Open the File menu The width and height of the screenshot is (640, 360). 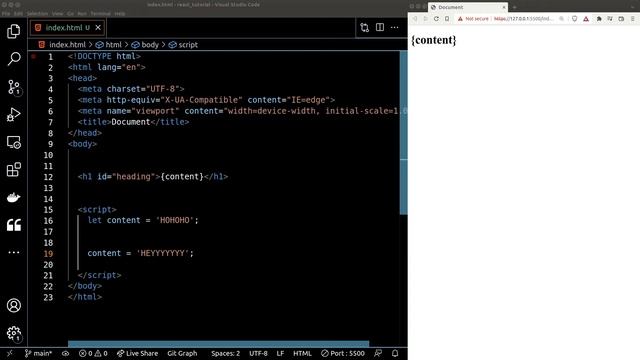pyautogui.click(x=6, y=13)
